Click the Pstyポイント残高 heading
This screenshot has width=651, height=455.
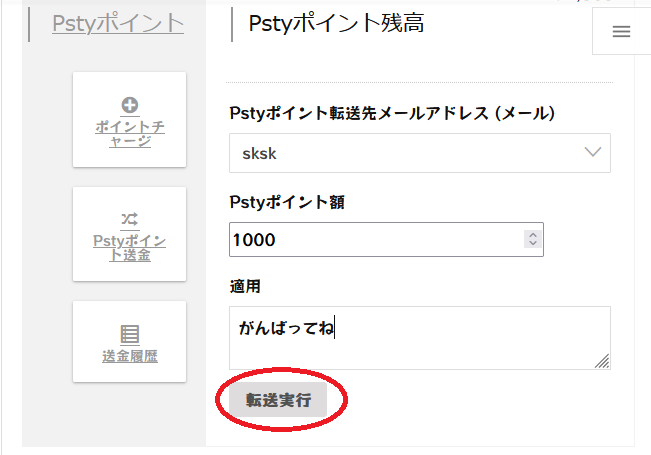tap(336, 23)
